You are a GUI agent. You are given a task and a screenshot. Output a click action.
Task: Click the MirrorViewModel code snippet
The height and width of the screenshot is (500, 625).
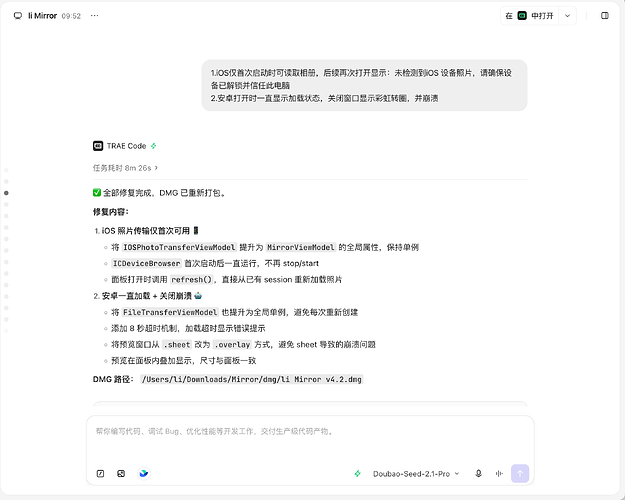point(301,247)
